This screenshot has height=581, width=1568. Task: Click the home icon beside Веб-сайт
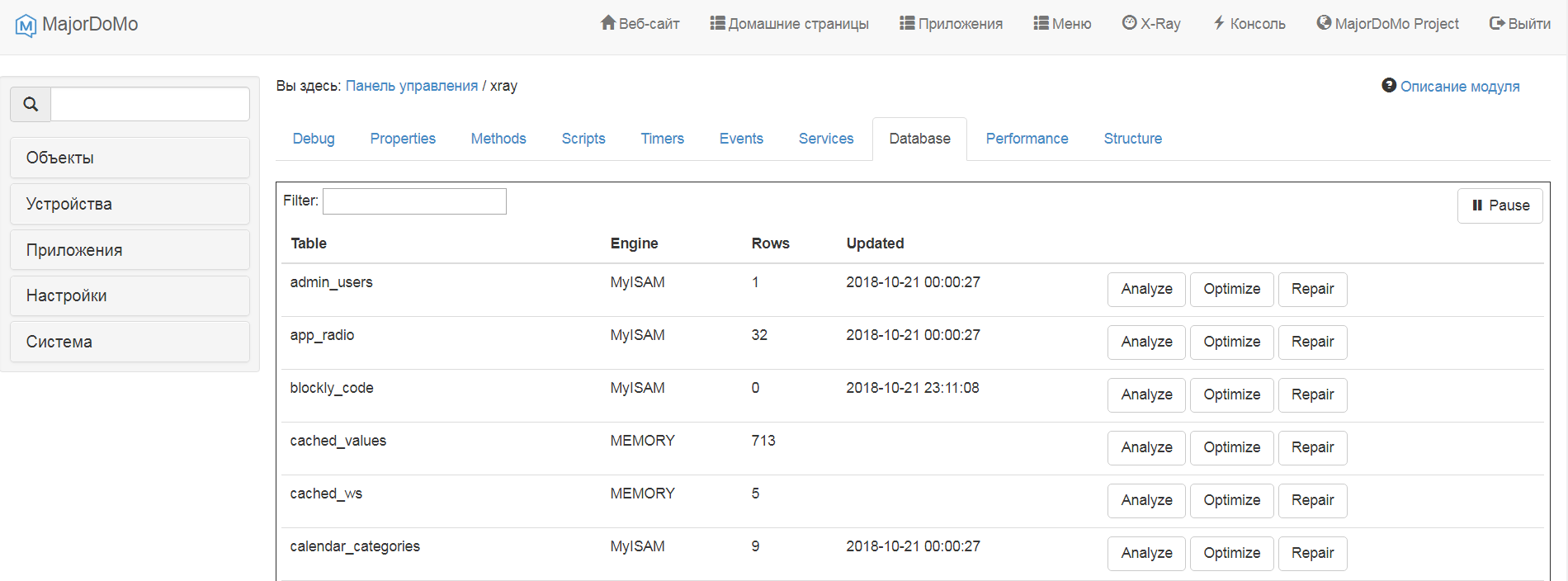click(x=607, y=23)
